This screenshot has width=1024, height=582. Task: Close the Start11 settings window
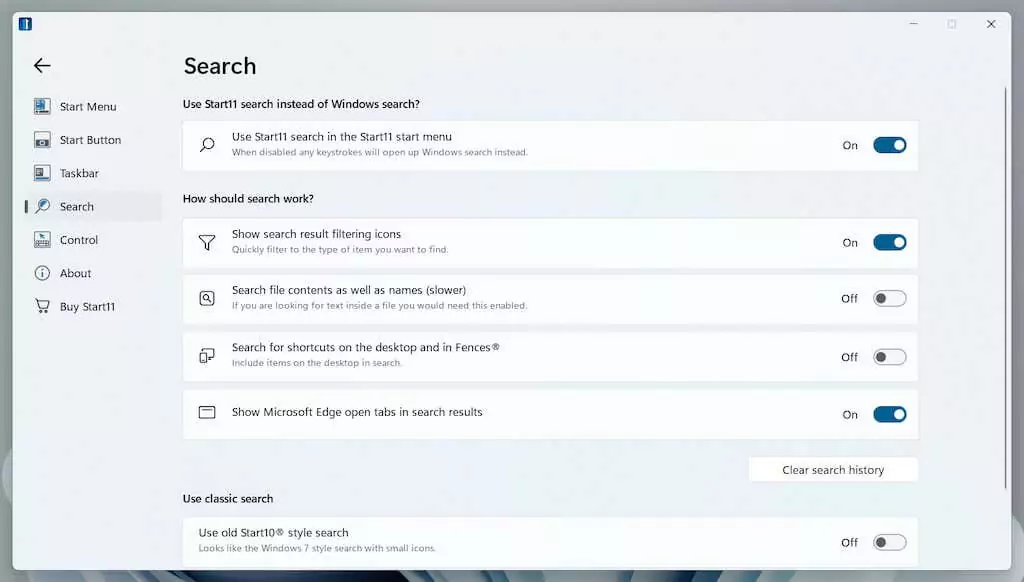[991, 24]
